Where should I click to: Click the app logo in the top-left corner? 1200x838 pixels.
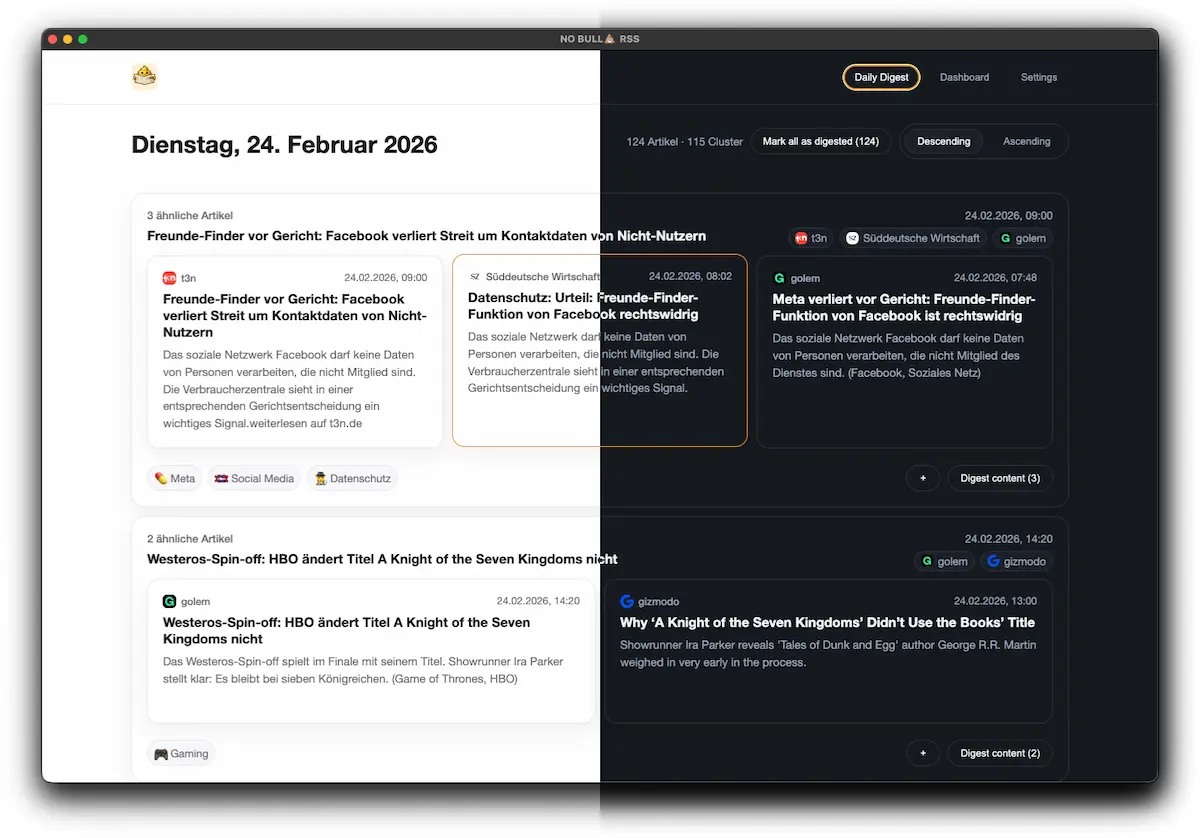point(144,75)
